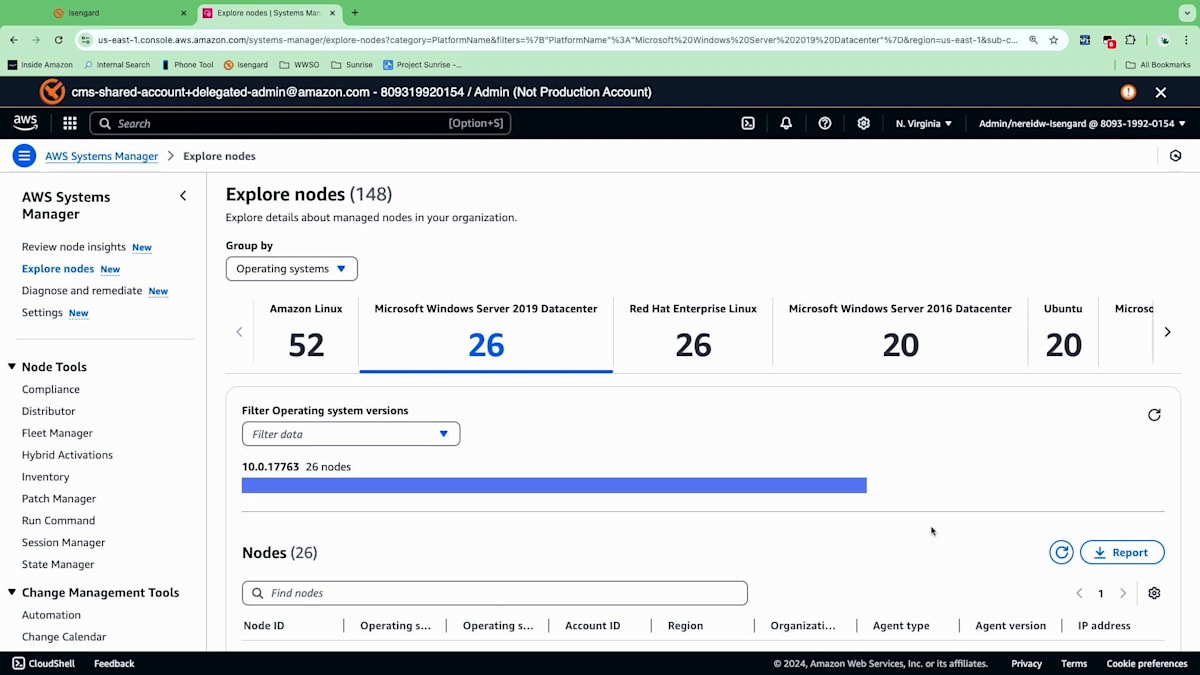Open Nodes table preferences gear
This screenshot has width=1200, height=675.
[x=1154, y=593]
